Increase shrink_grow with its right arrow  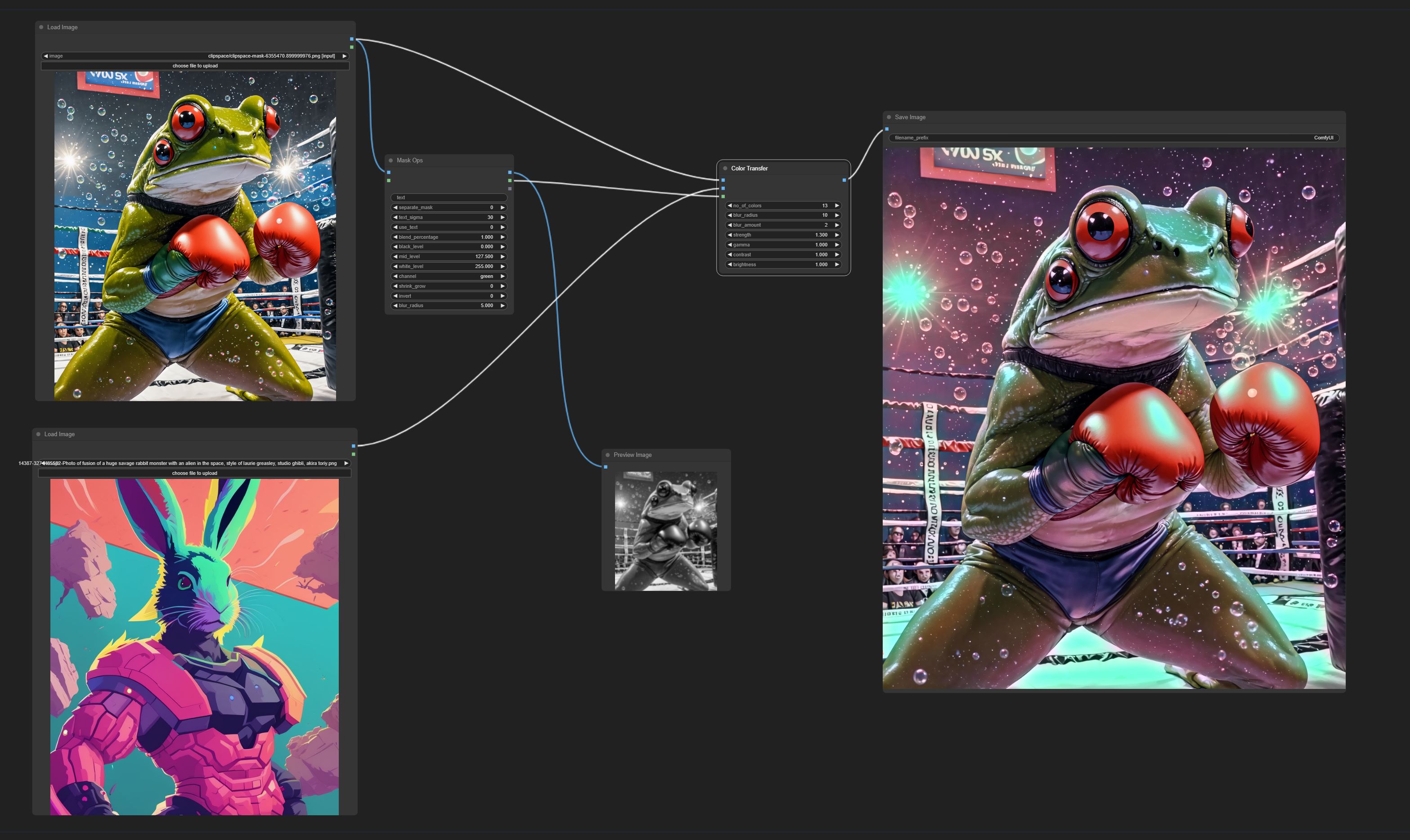pos(502,286)
